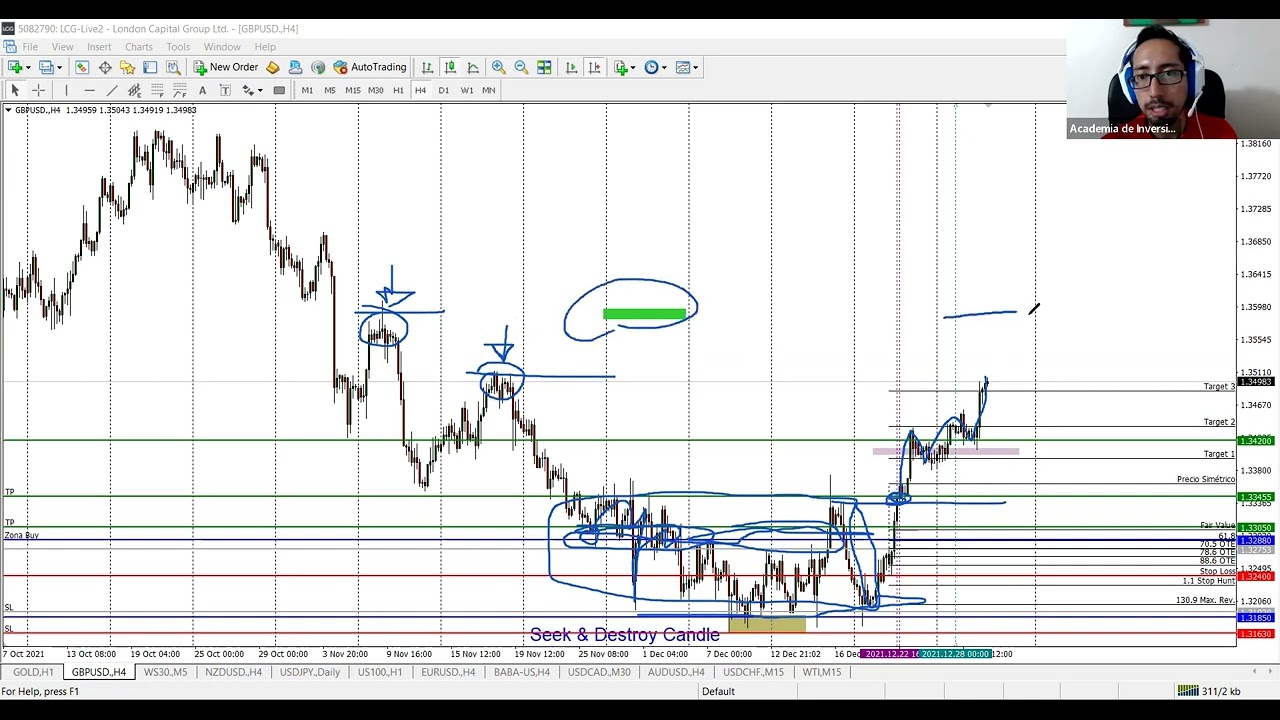The width and height of the screenshot is (1280, 720).
Task: Draw a vertical line
Action: pyautogui.click(x=66, y=90)
